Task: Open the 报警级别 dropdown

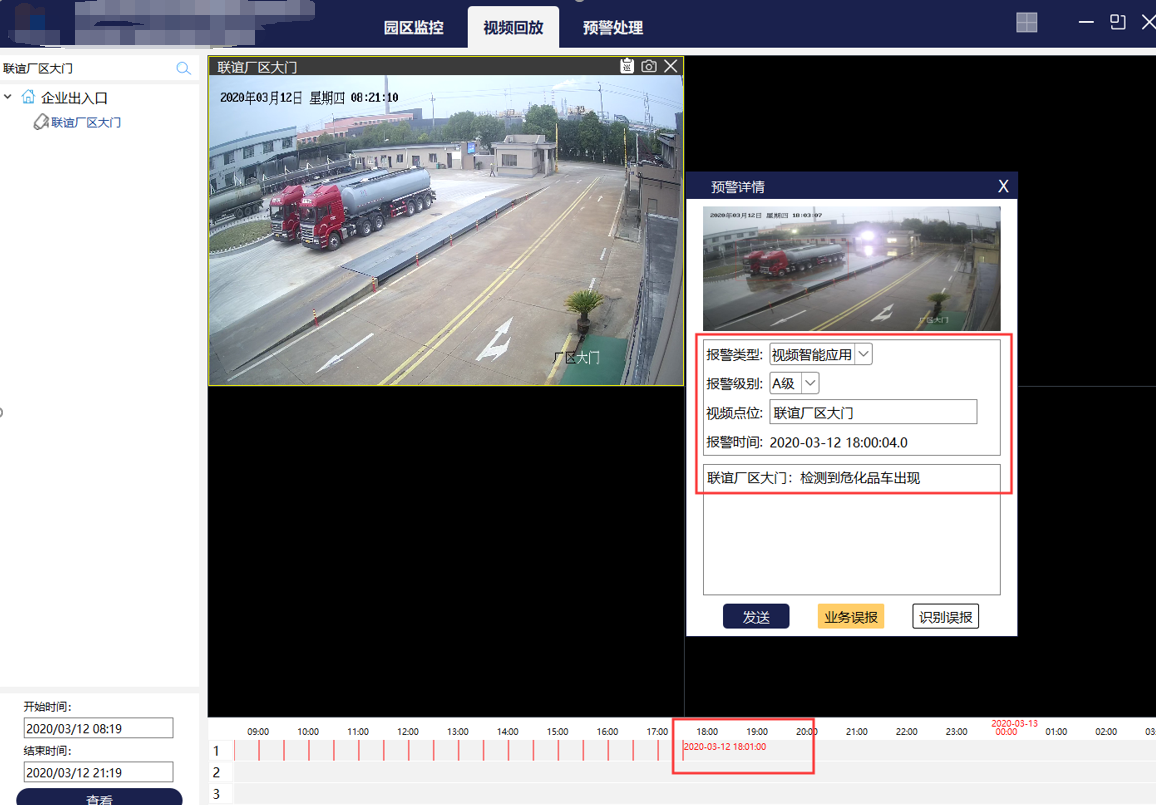Action: pos(810,383)
